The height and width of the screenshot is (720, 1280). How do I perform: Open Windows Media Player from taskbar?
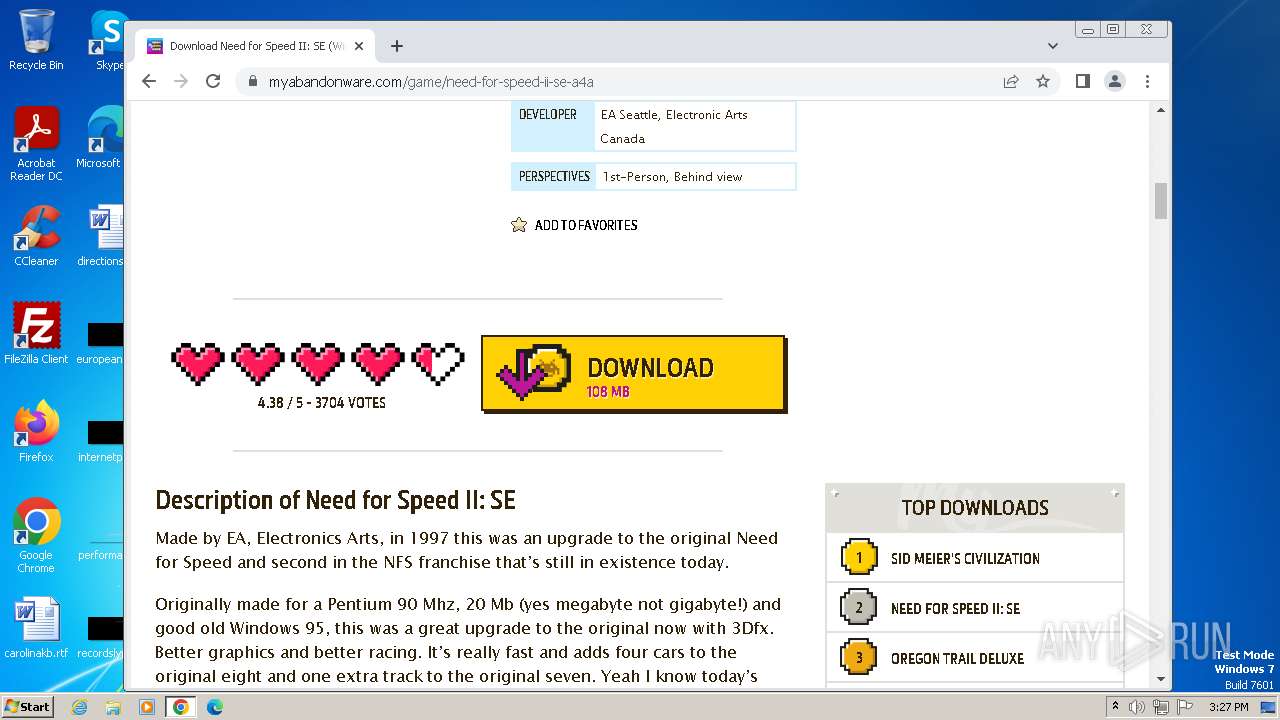(147, 707)
